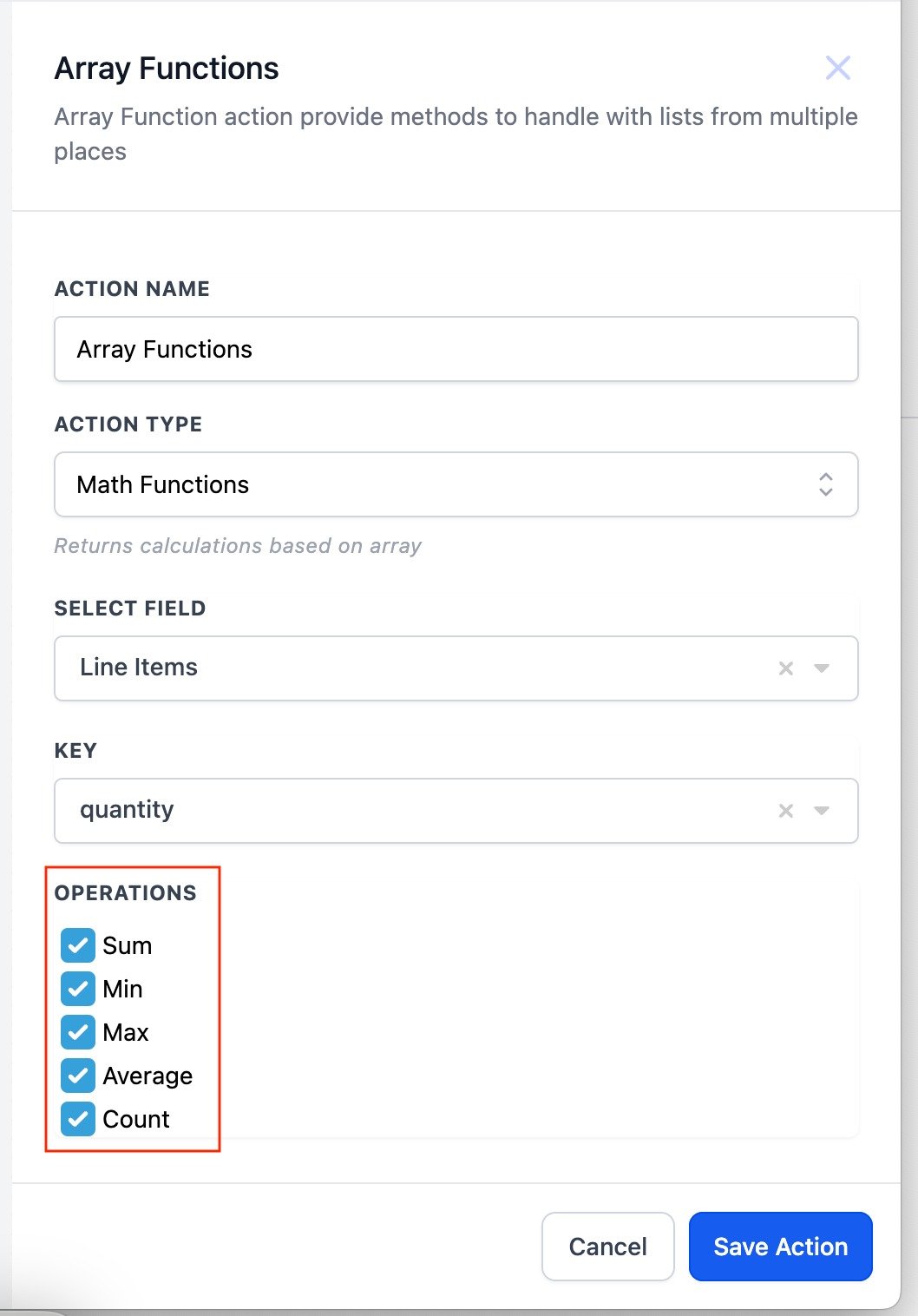
Task: Click the Action Type up-down chevron
Action: [x=825, y=484]
